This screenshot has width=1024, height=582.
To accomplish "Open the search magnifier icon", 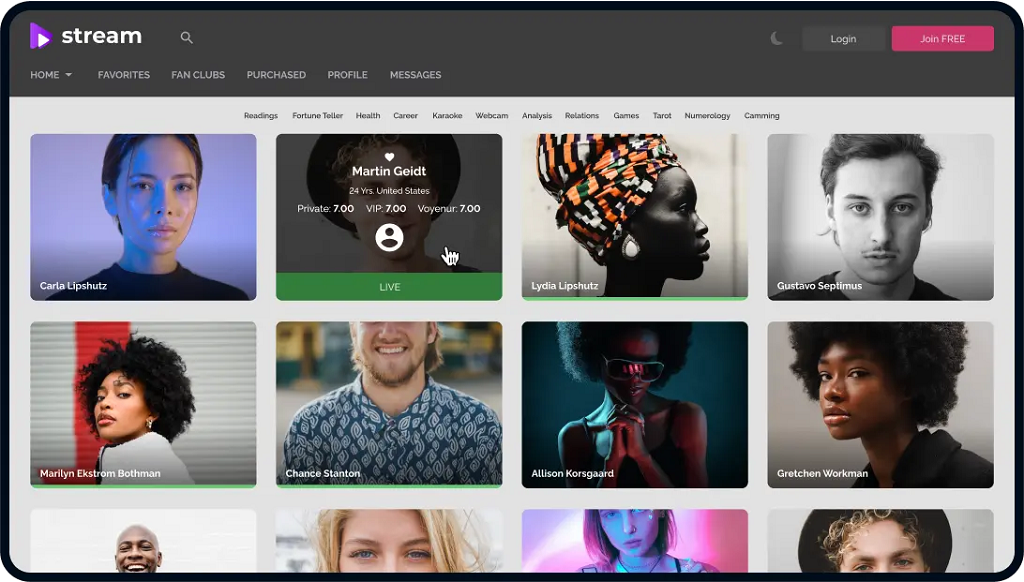I will (x=187, y=38).
